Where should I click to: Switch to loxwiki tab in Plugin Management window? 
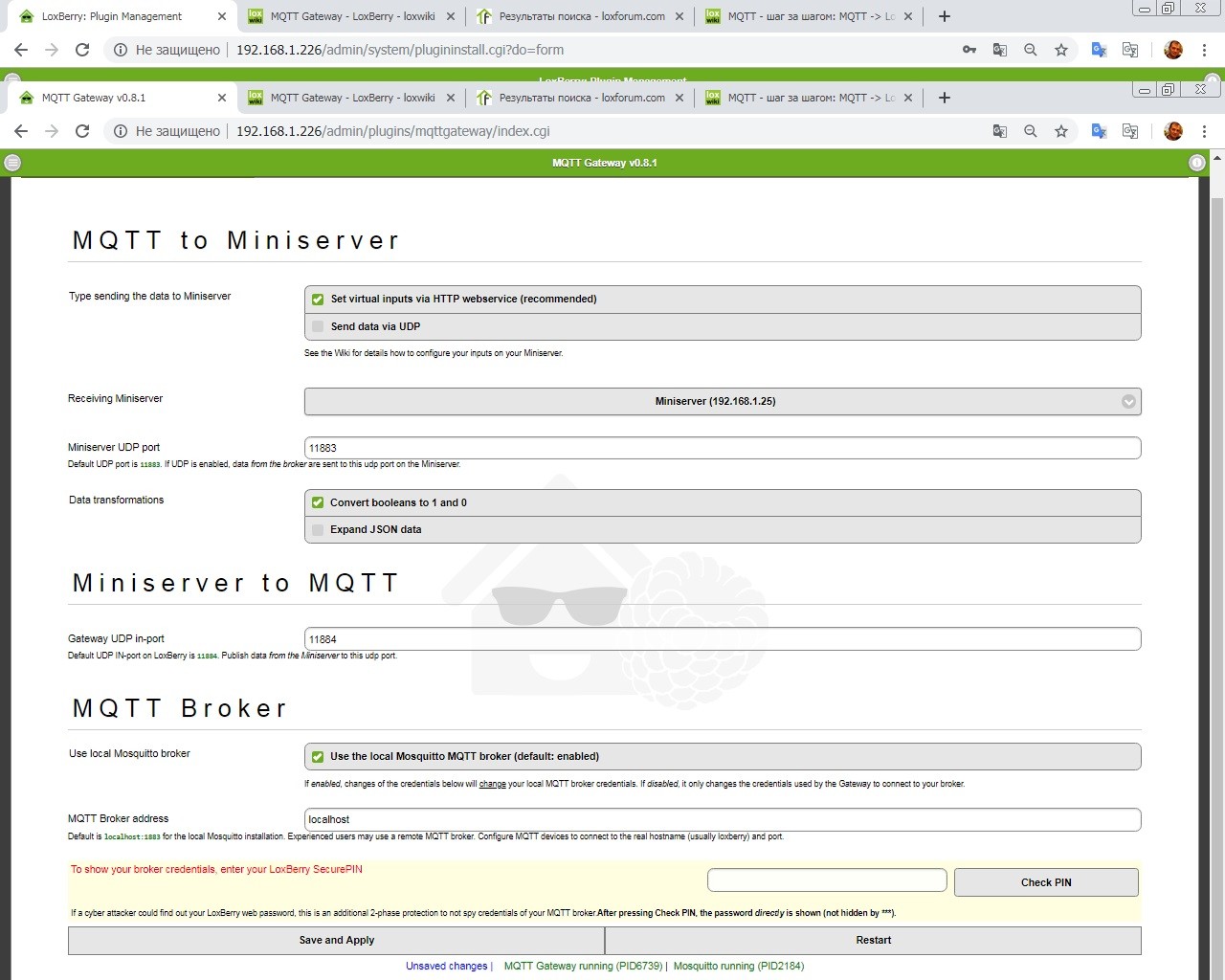[x=351, y=16]
